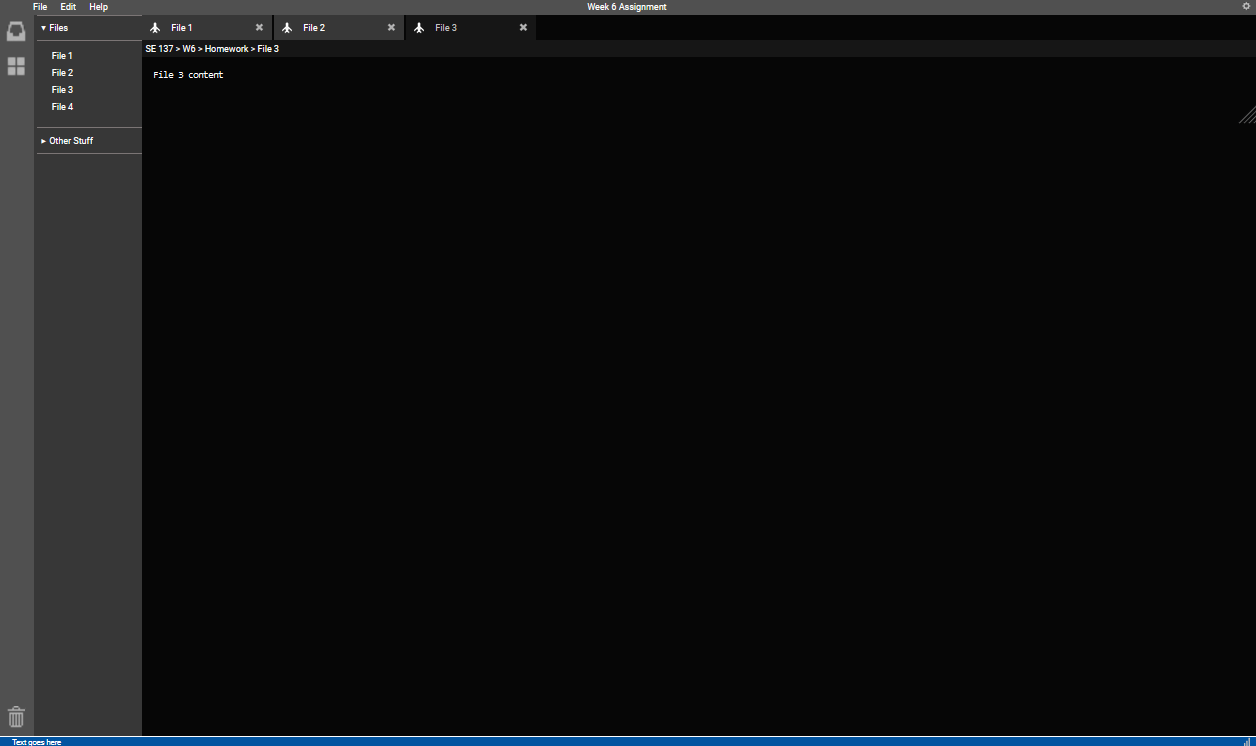Viewport: 1256px width, 746px height.
Task: Select File 4 in the Files list
Action: coord(62,107)
